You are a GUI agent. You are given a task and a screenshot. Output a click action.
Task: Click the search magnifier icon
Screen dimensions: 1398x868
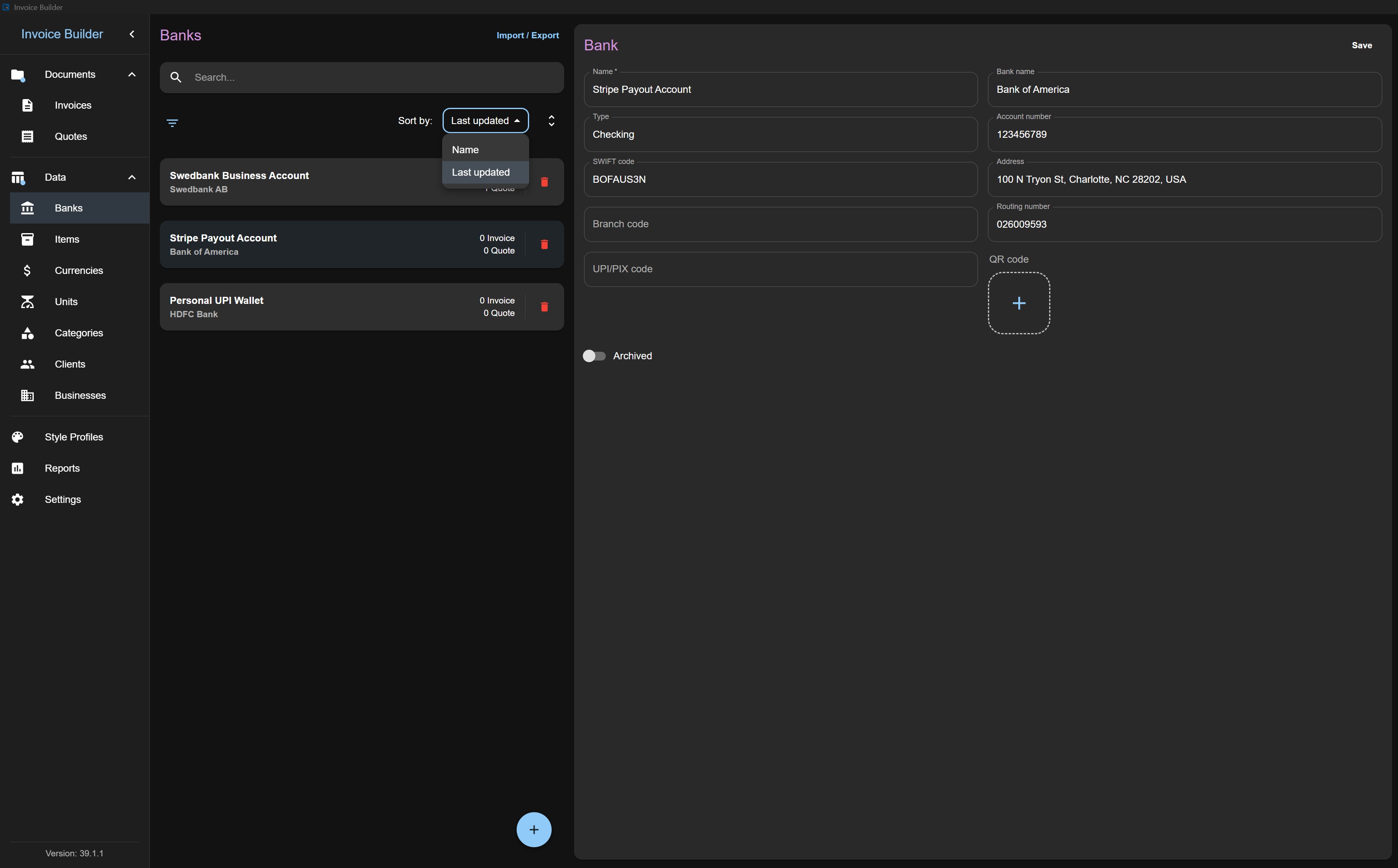click(176, 77)
